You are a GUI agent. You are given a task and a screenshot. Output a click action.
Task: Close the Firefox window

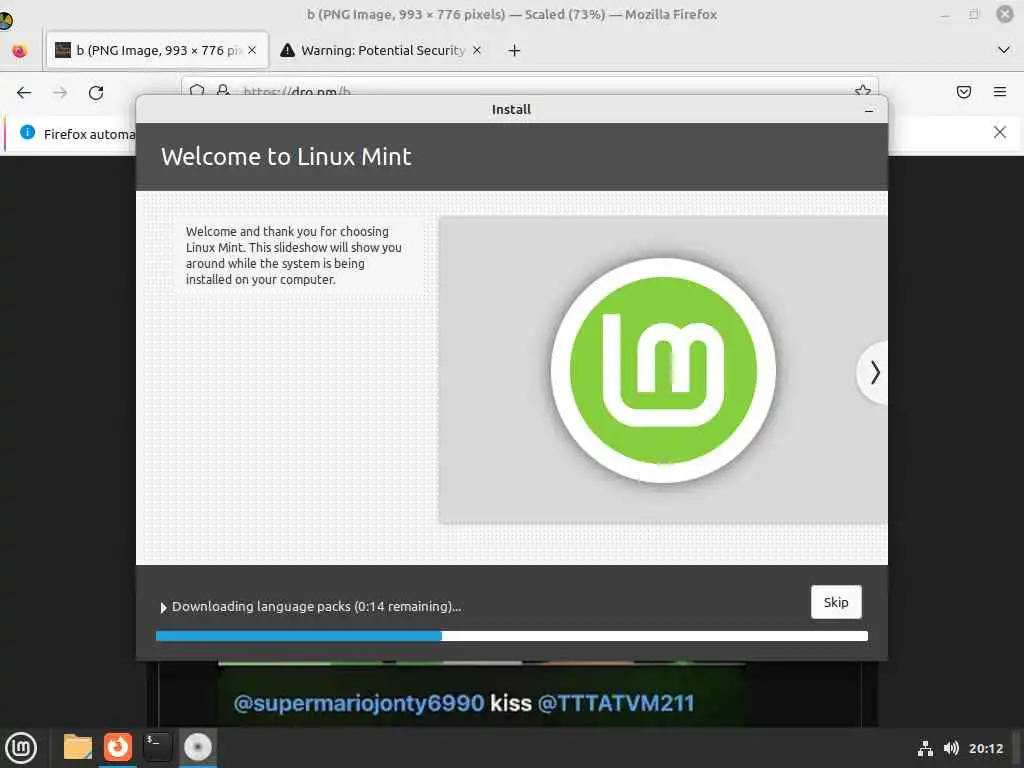[x=1004, y=14]
